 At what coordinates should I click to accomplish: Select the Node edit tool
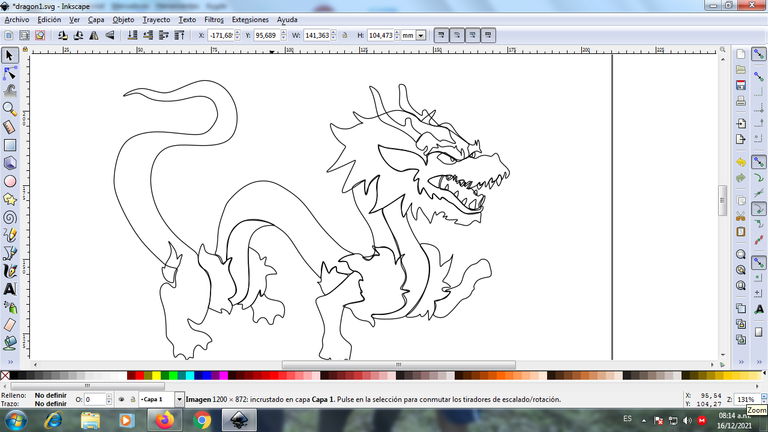click(10, 73)
